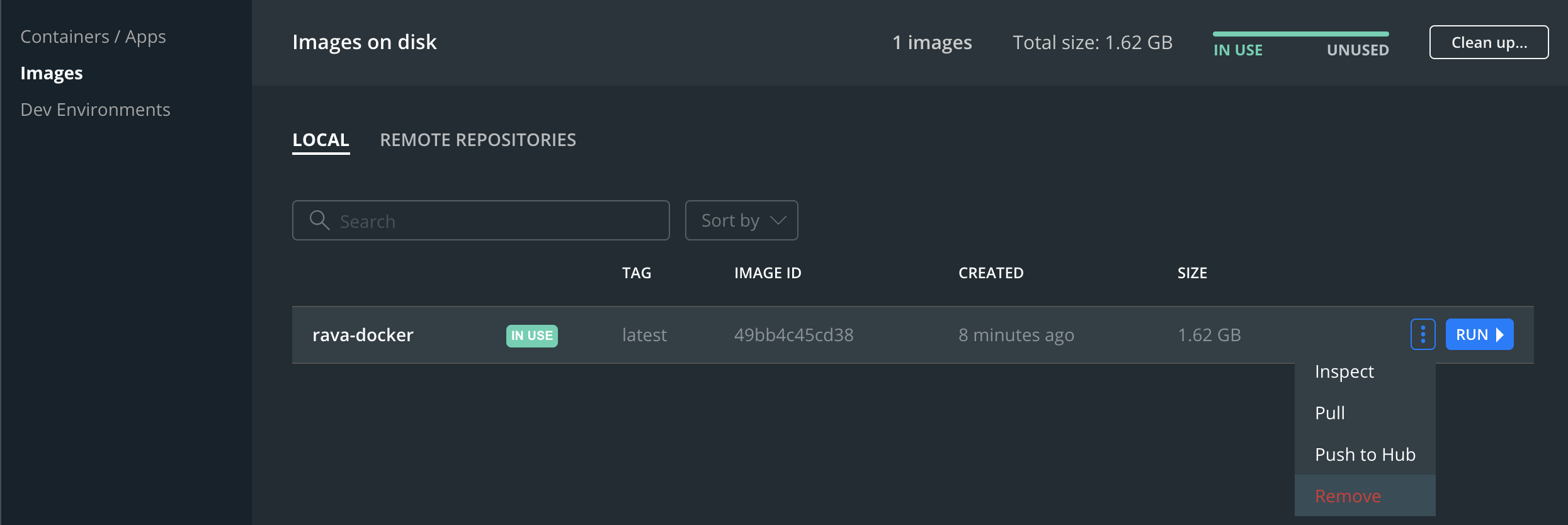The height and width of the screenshot is (525, 1568).
Task: Click the search magnifier icon
Action: click(319, 220)
